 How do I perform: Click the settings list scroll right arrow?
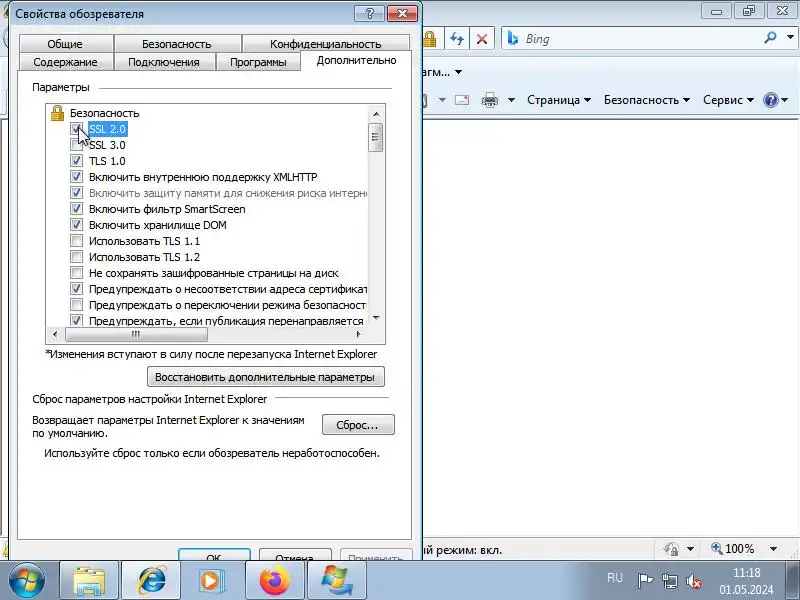coord(359,334)
